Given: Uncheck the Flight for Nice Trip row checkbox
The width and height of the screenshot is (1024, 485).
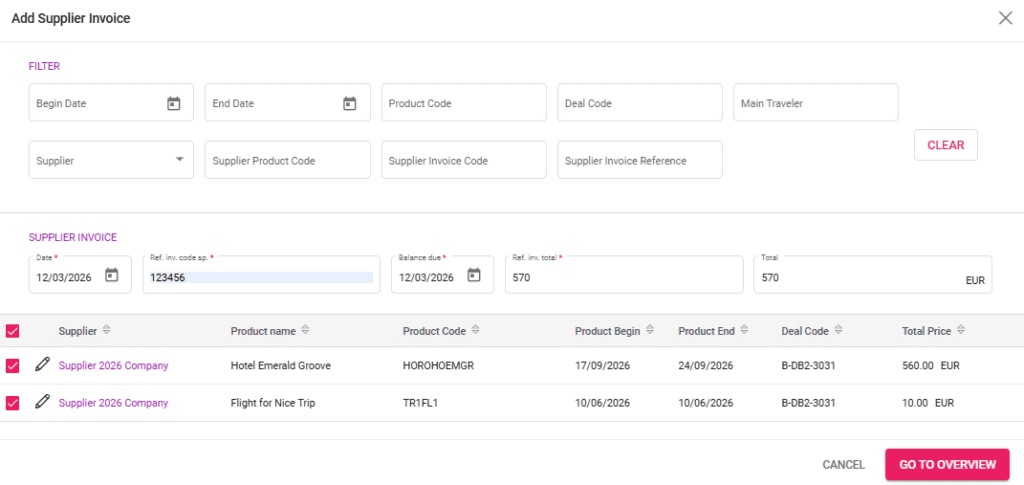Looking at the screenshot, I should 13,403.
